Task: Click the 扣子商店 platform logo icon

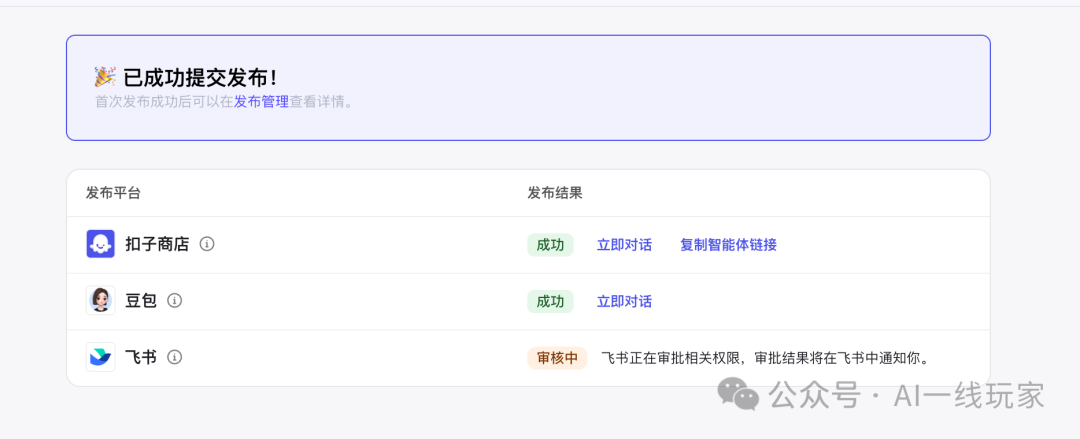Action: click(x=101, y=244)
